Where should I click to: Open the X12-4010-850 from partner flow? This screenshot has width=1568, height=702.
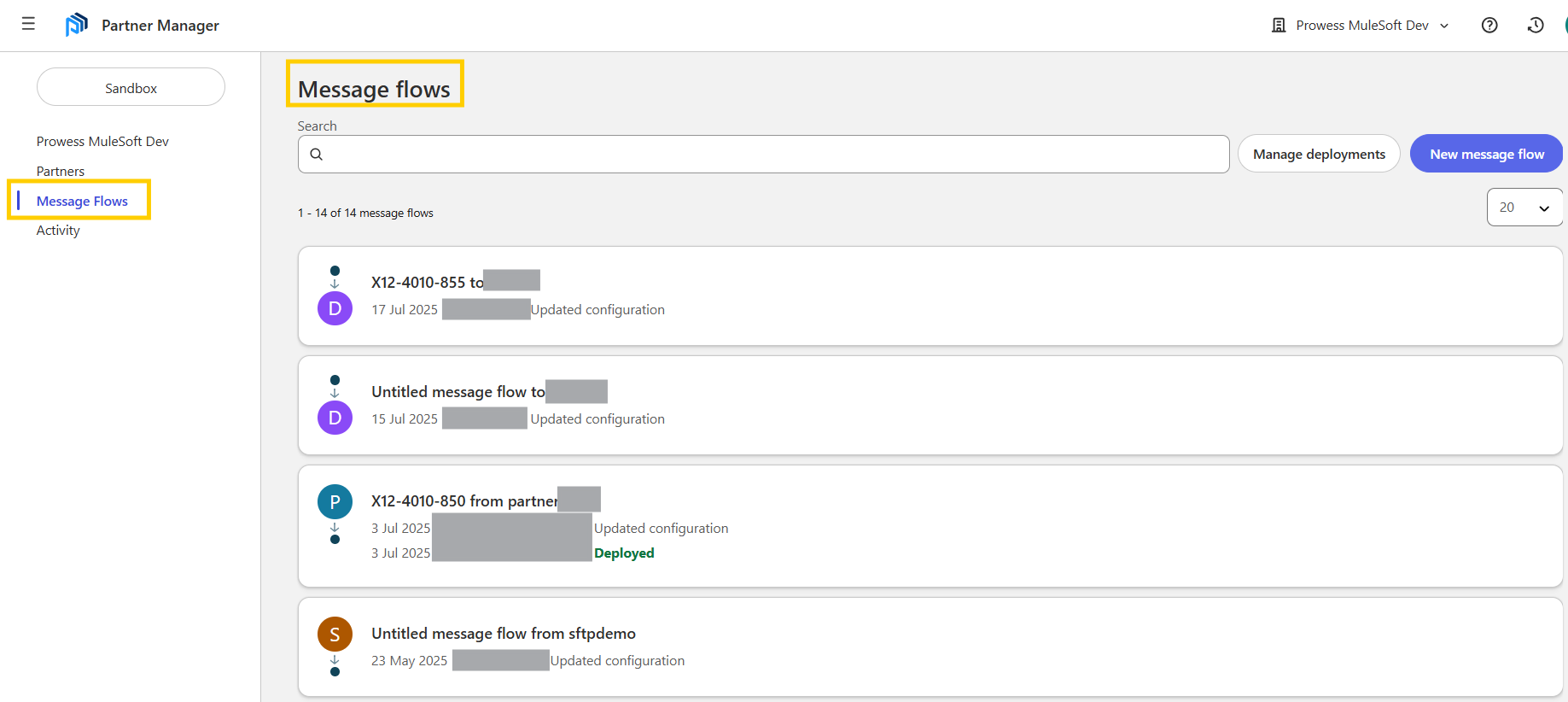464,501
